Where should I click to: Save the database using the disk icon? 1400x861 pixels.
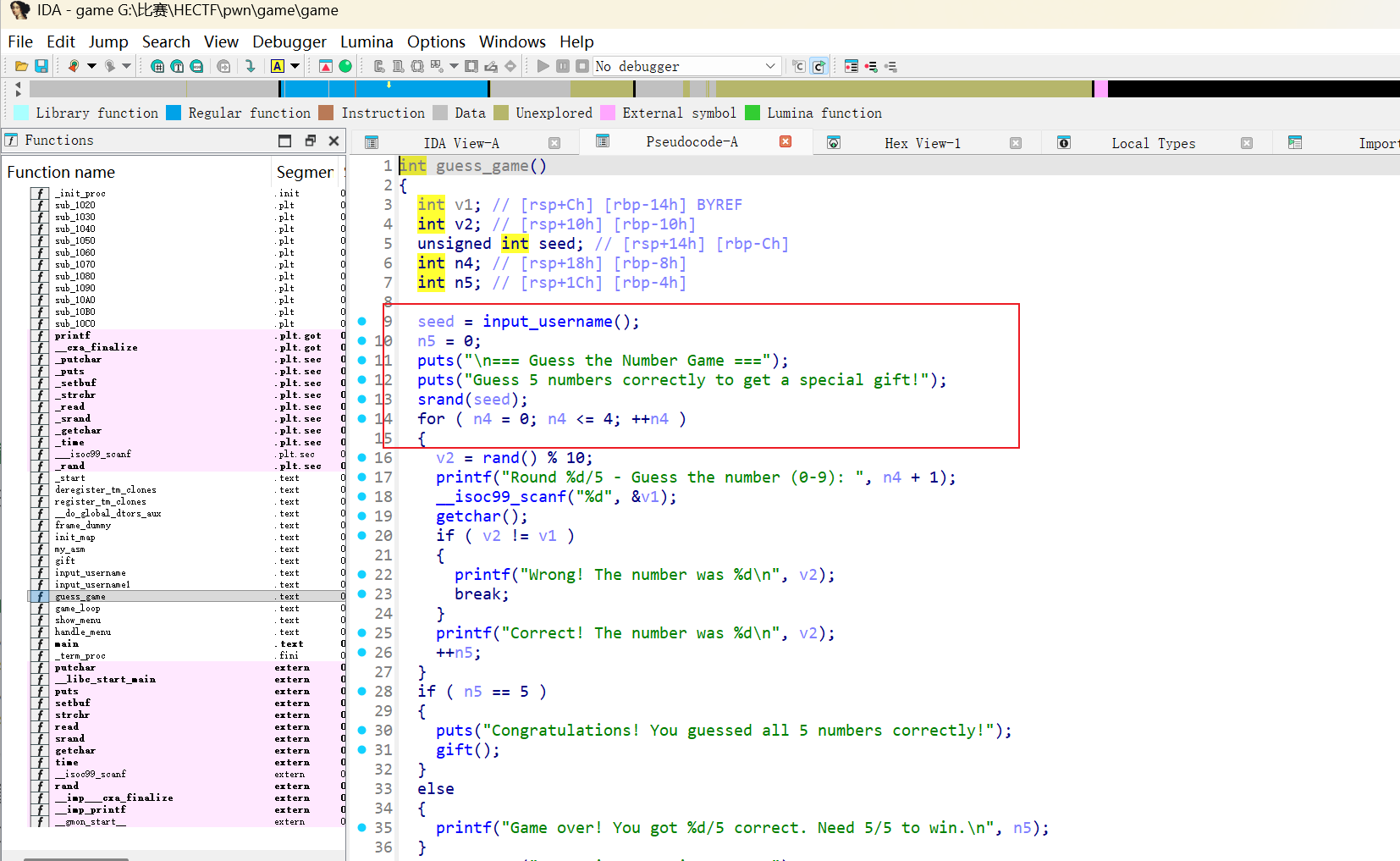[x=41, y=66]
